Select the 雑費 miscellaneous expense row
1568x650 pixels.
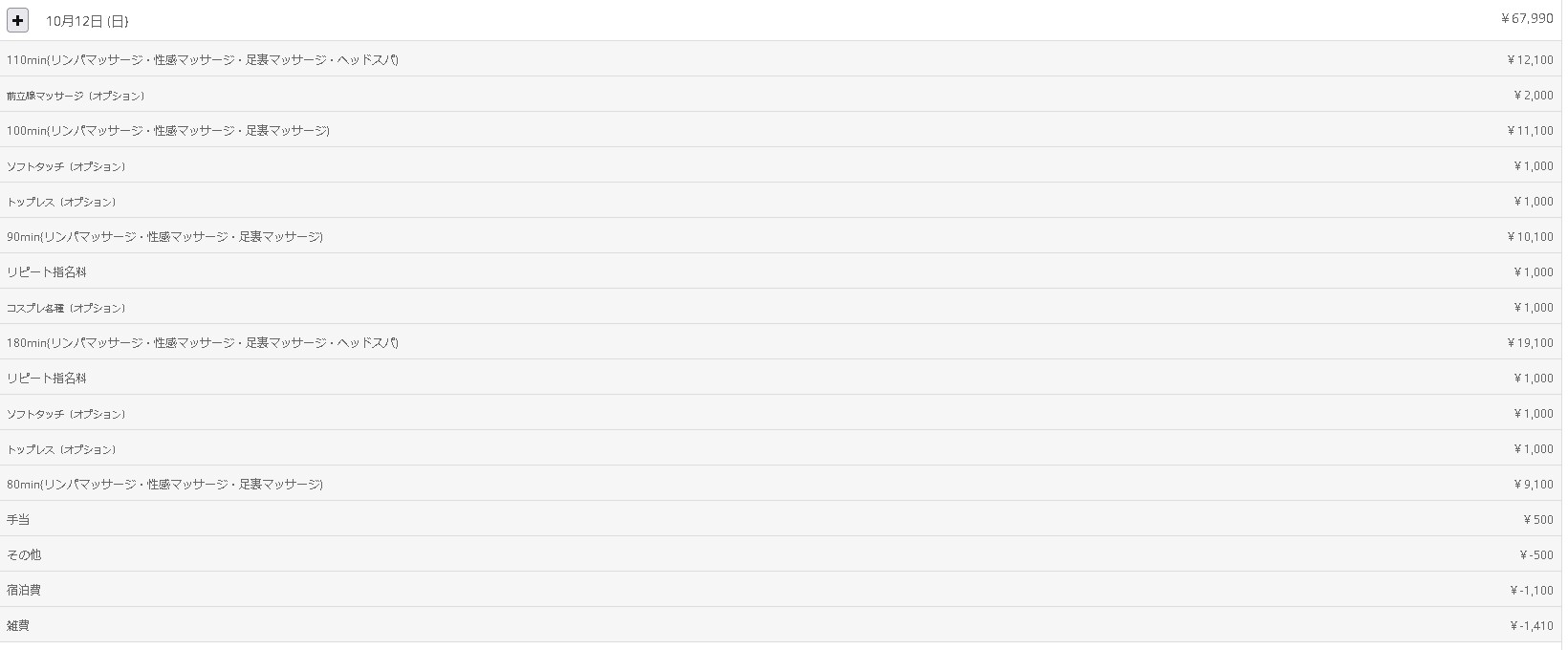[18, 625]
